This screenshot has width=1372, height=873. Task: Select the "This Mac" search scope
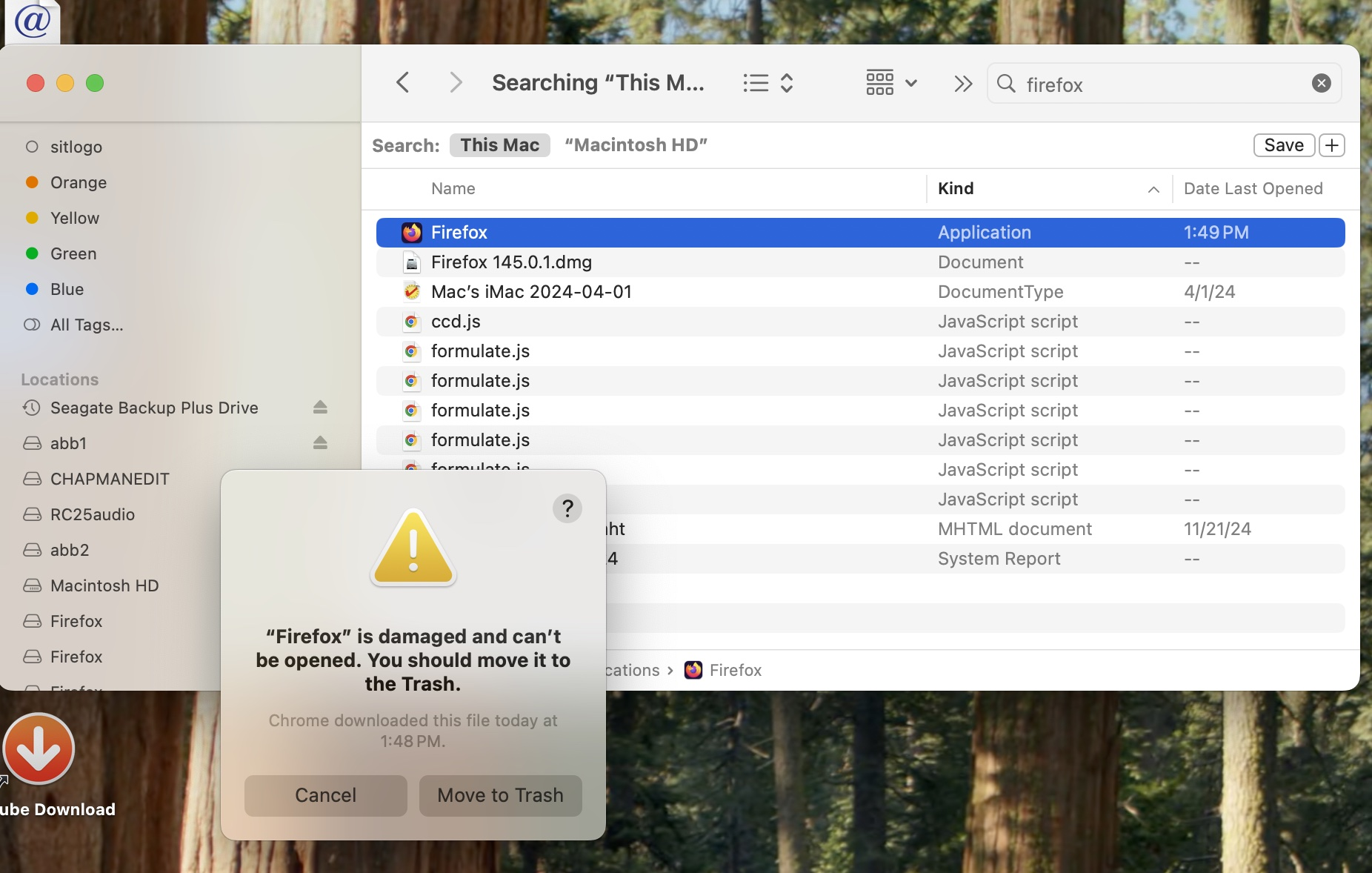[500, 145]
